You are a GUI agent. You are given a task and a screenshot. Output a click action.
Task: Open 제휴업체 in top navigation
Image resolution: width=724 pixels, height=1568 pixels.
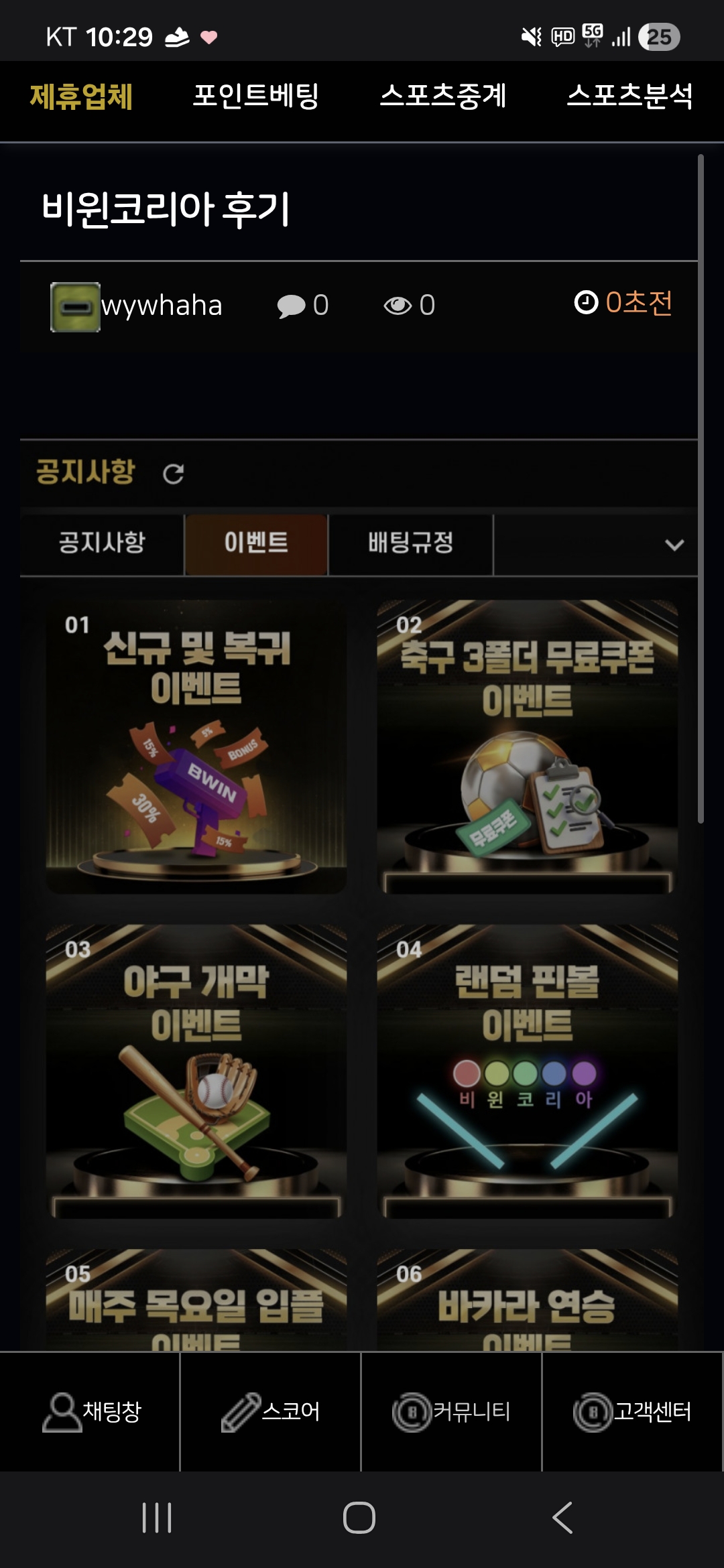point(81,96)
